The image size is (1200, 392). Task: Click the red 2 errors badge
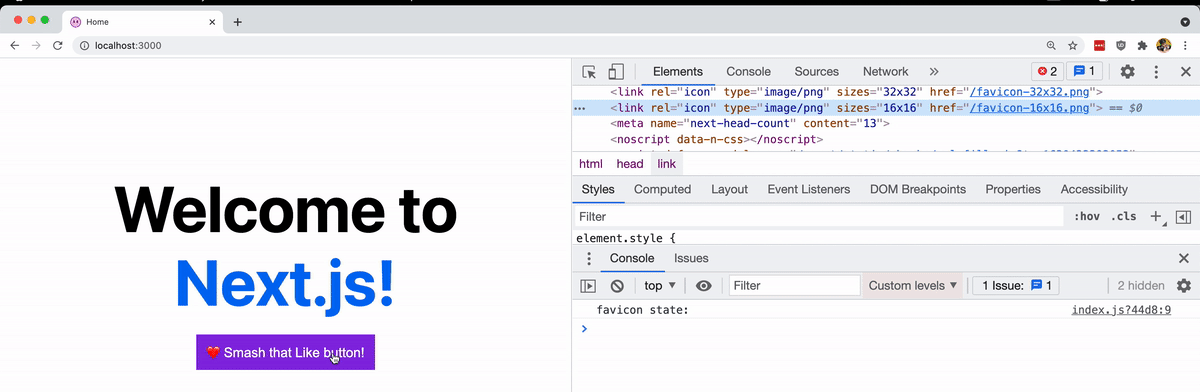tap(1047, 72)
